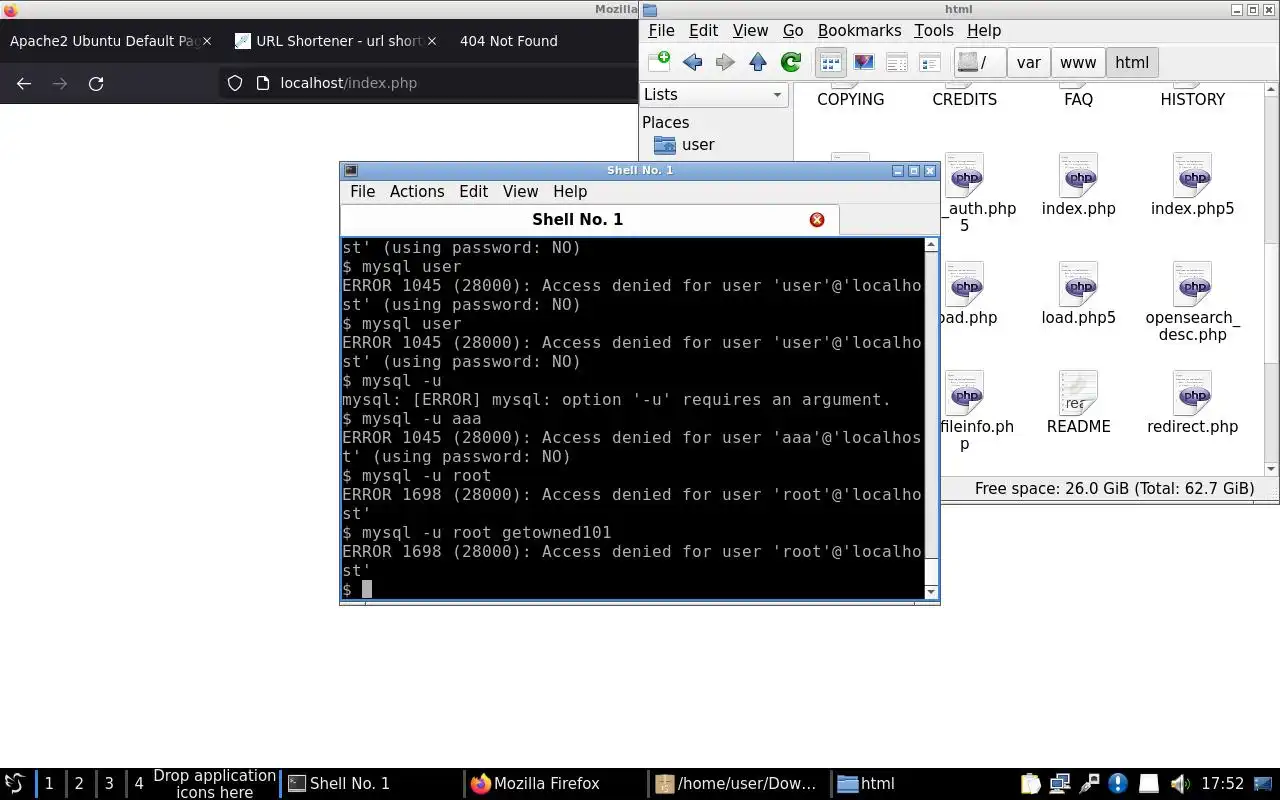Click the HISTORY file label
The image size is (1280, 800).
click(1192, 99)
